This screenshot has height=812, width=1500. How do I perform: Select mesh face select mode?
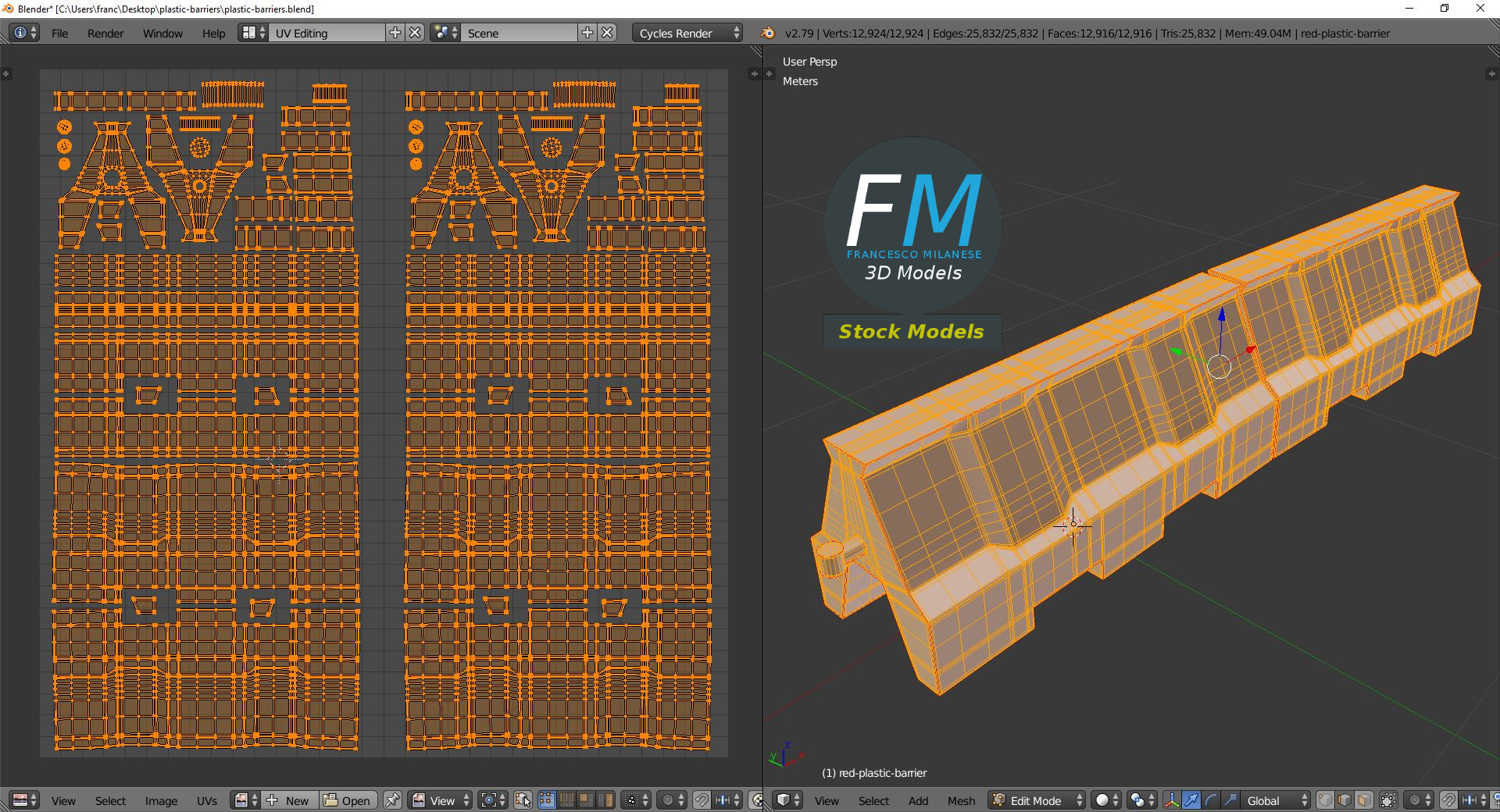tap(1363, 800)
